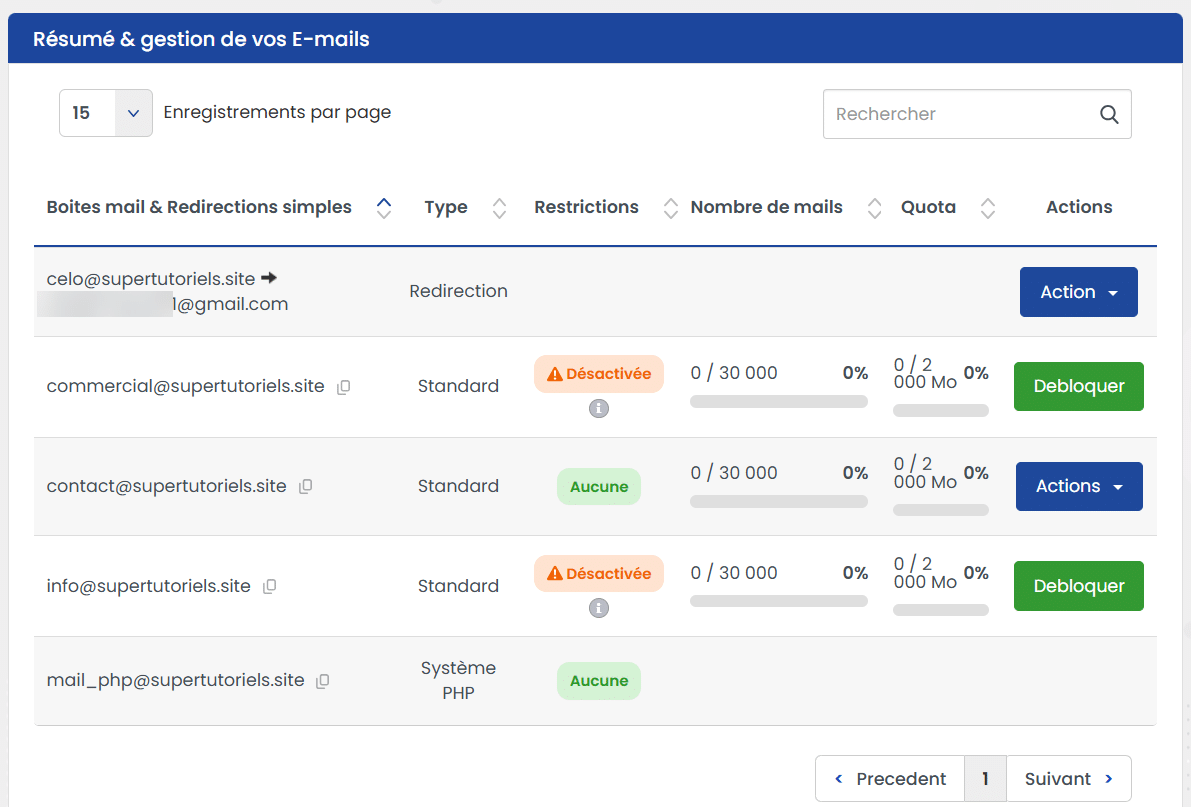
Task: Go to Suivant page
Action: click(x=1069, y=779)
